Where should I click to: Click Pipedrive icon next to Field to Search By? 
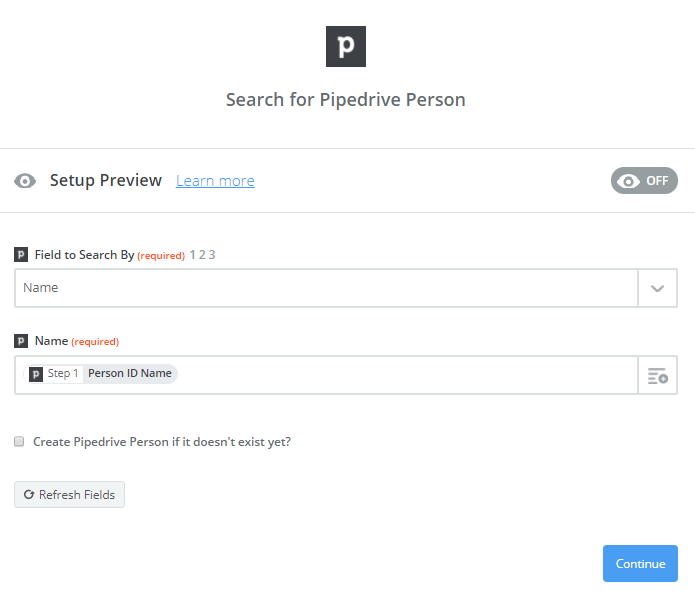coord(21,255)
